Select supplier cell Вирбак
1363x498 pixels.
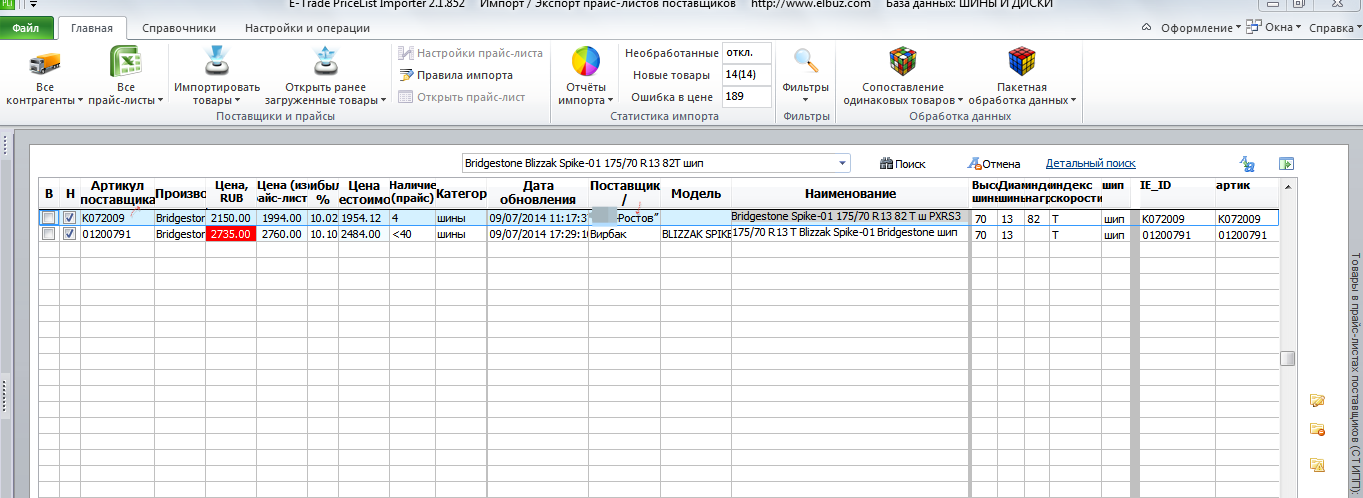point(624,234)
